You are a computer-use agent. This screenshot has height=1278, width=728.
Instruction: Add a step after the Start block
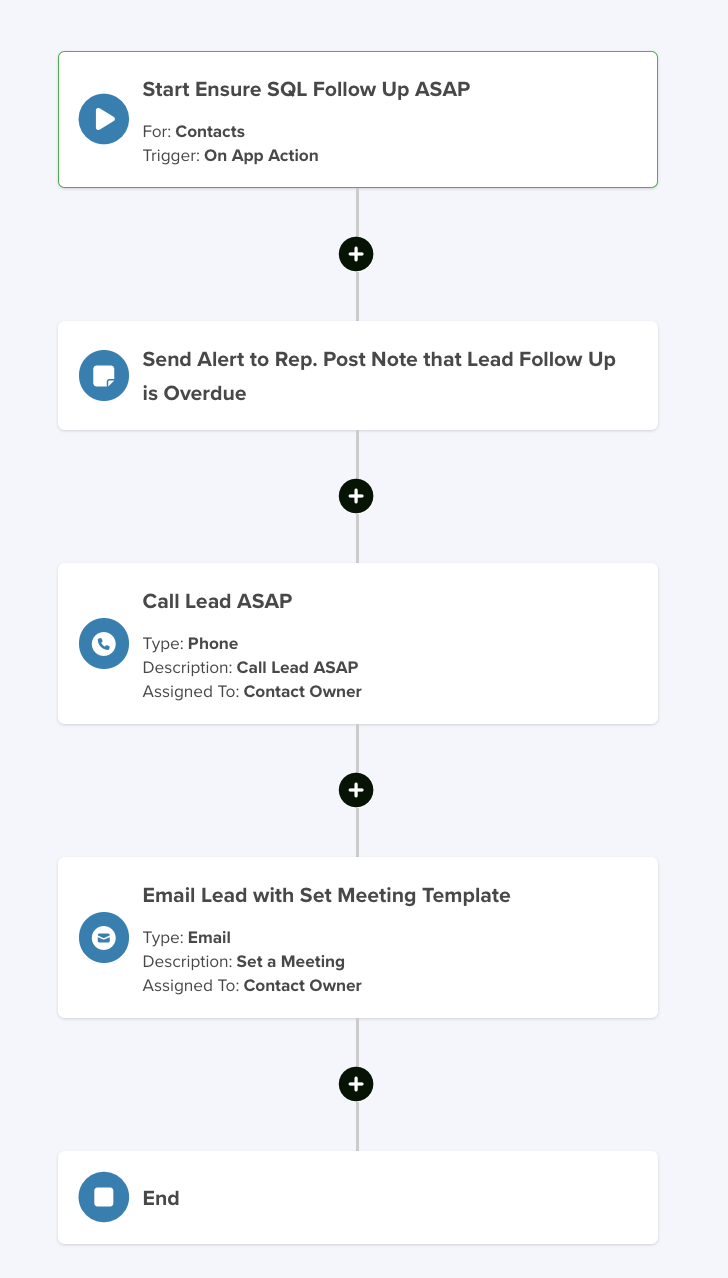tap(356, 254)
